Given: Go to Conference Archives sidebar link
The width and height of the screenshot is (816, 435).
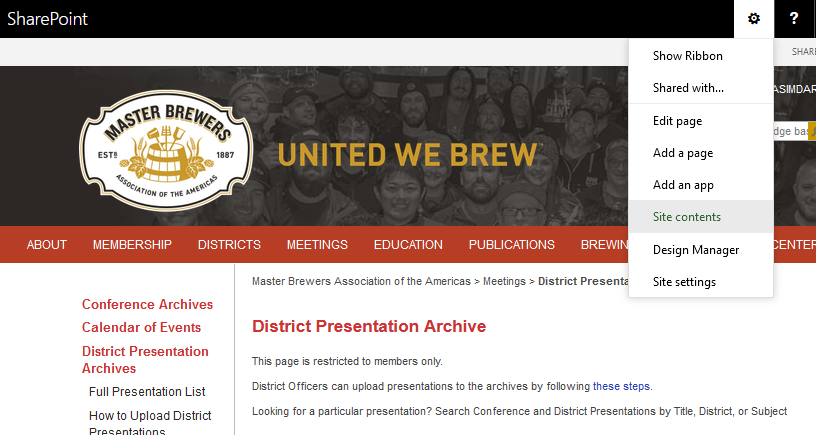Looking at the screenshot, I should coord(147,304).
